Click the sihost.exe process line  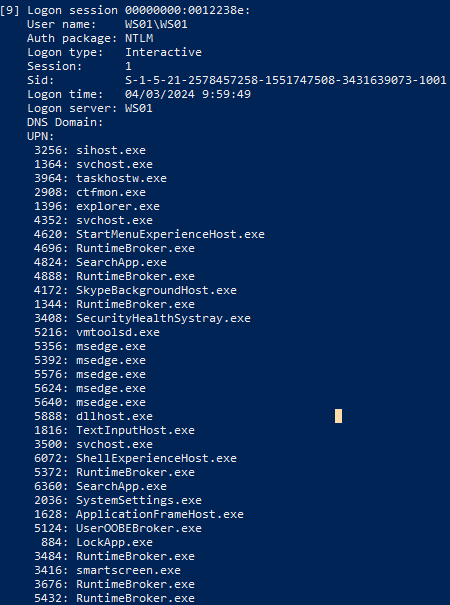pyautogui.click(x=90, y=150)
